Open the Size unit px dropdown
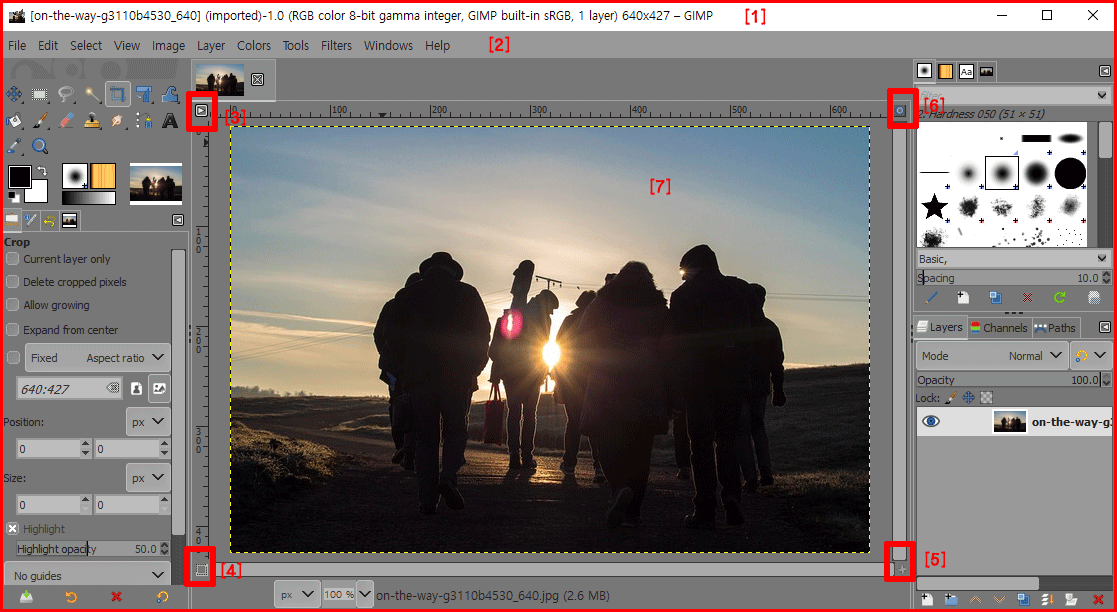Viewport: 1117px width, 612px height. 148,478
